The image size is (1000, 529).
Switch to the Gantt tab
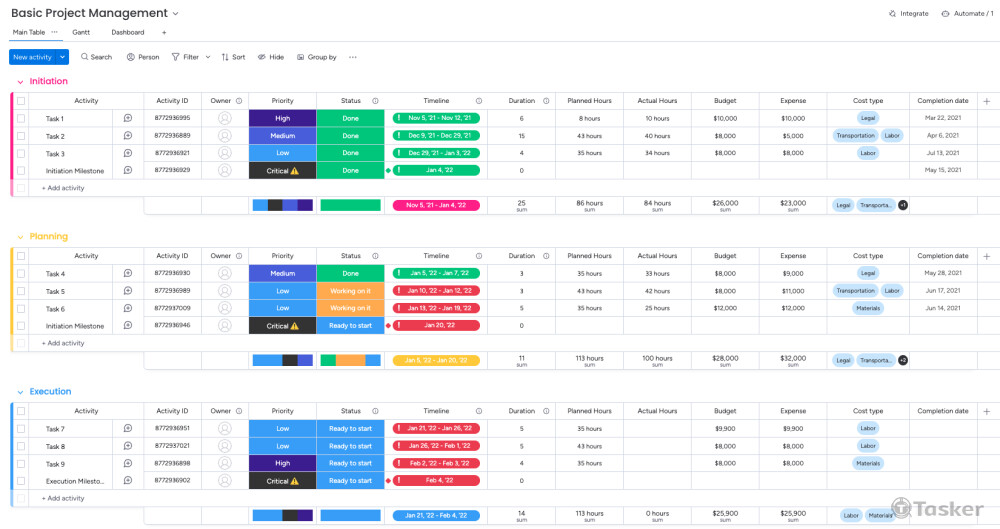81,32
